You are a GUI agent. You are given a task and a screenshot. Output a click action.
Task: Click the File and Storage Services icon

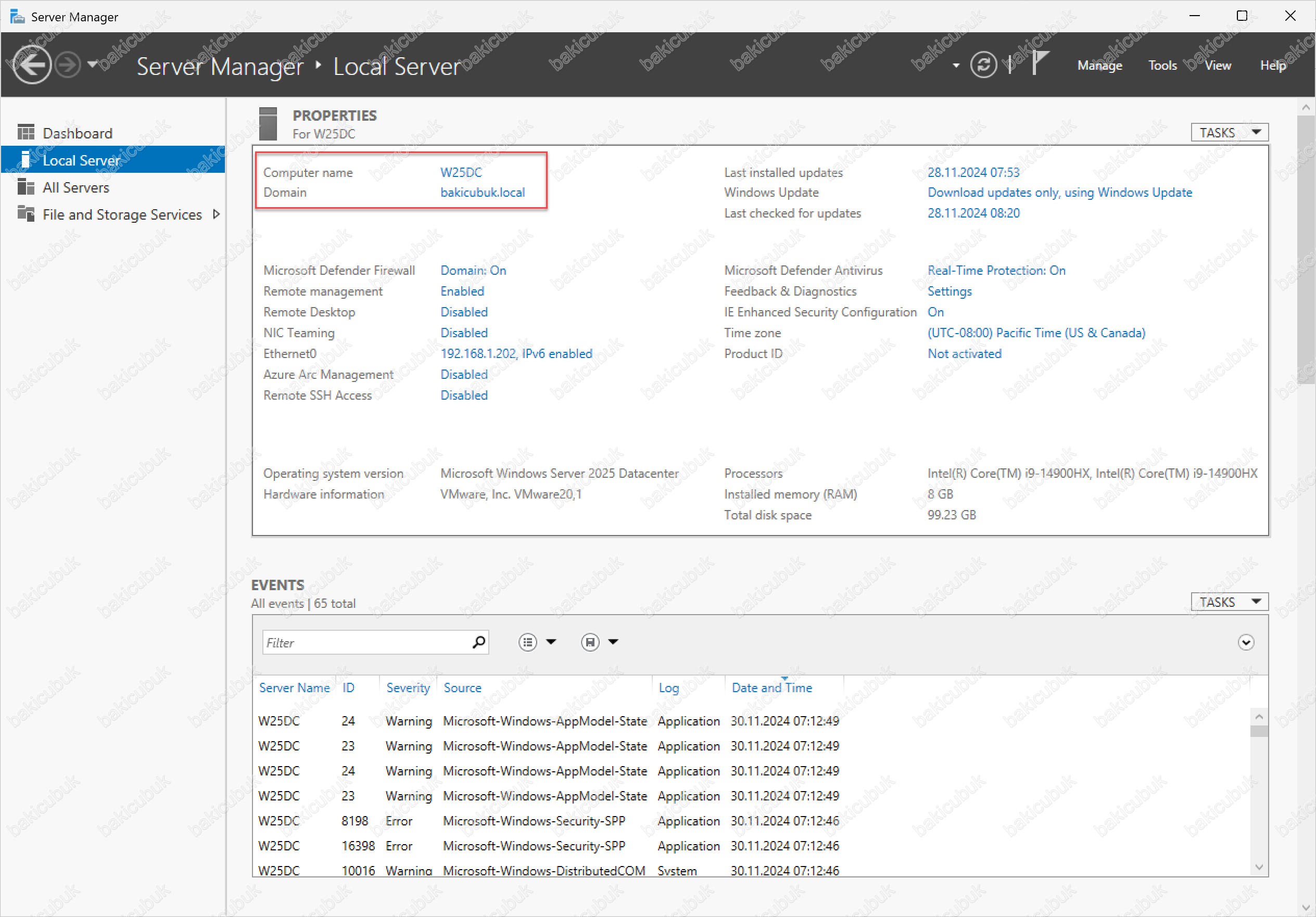click(26, 213)
